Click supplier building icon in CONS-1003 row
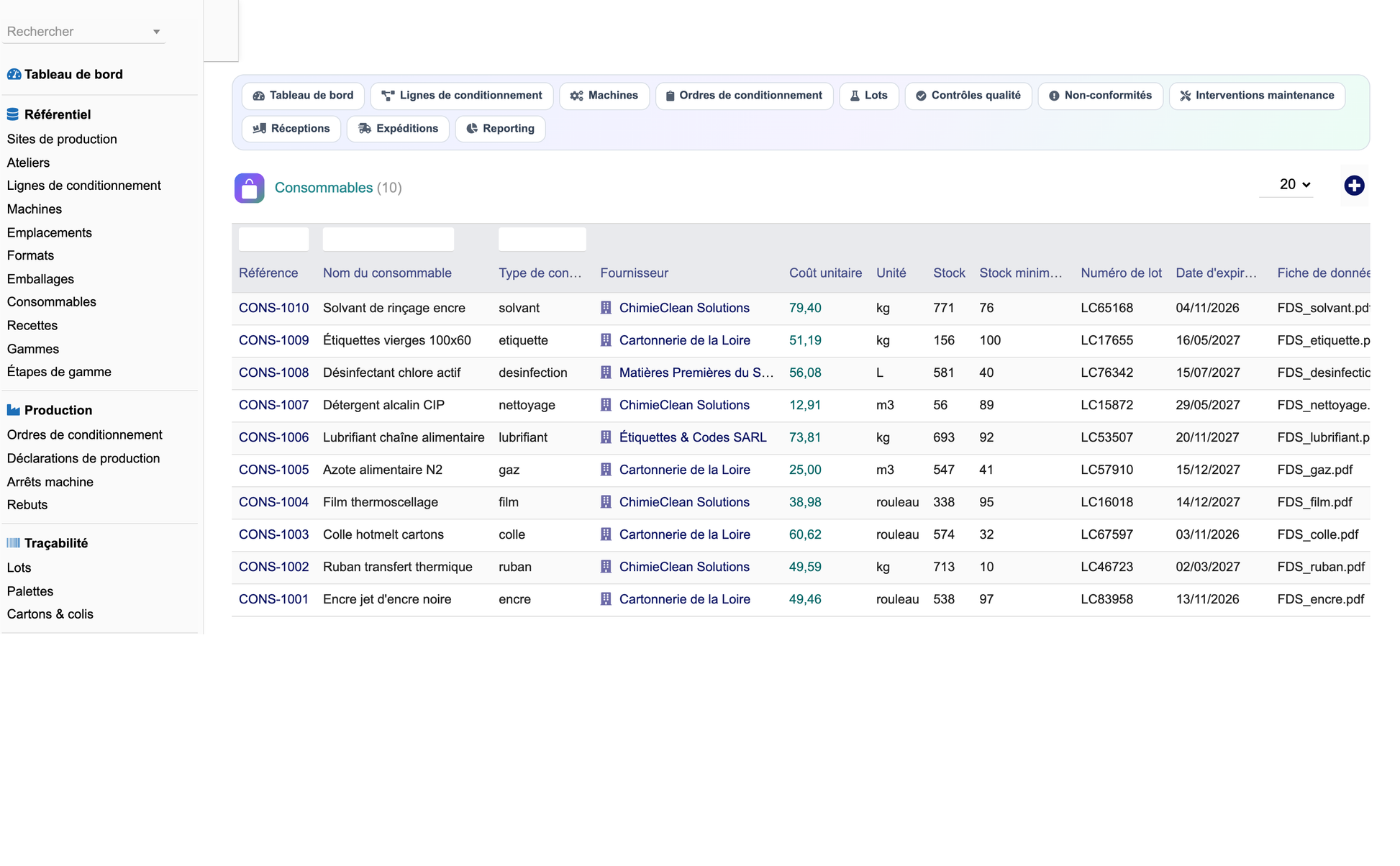 [x=606, y=534]
